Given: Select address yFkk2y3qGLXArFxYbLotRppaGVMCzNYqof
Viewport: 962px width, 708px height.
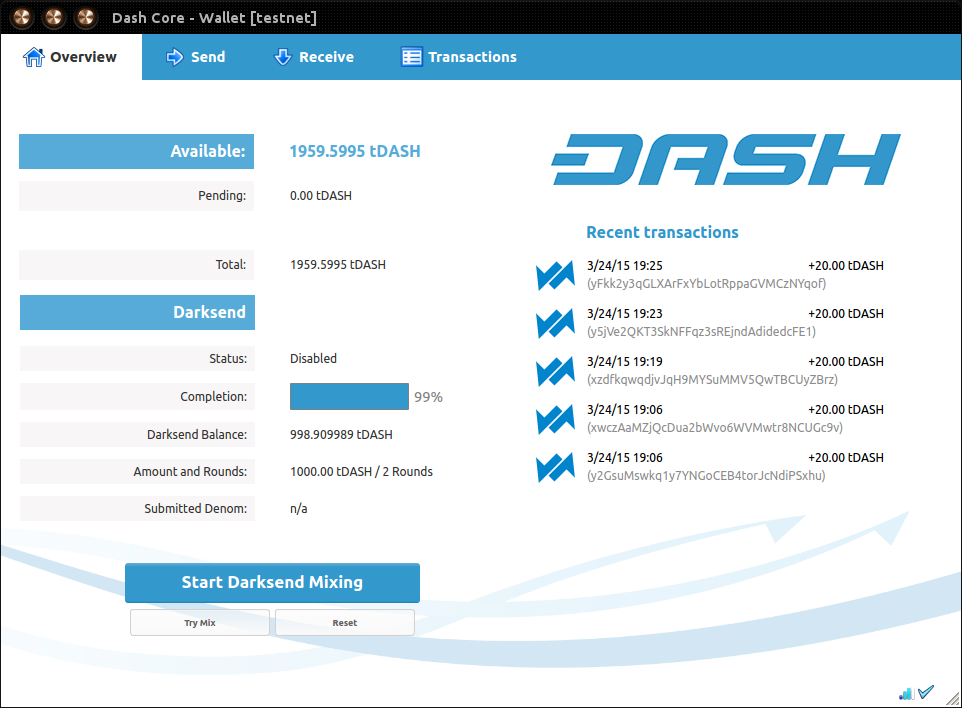Looking at the screenshot, I should coord(706,283).
